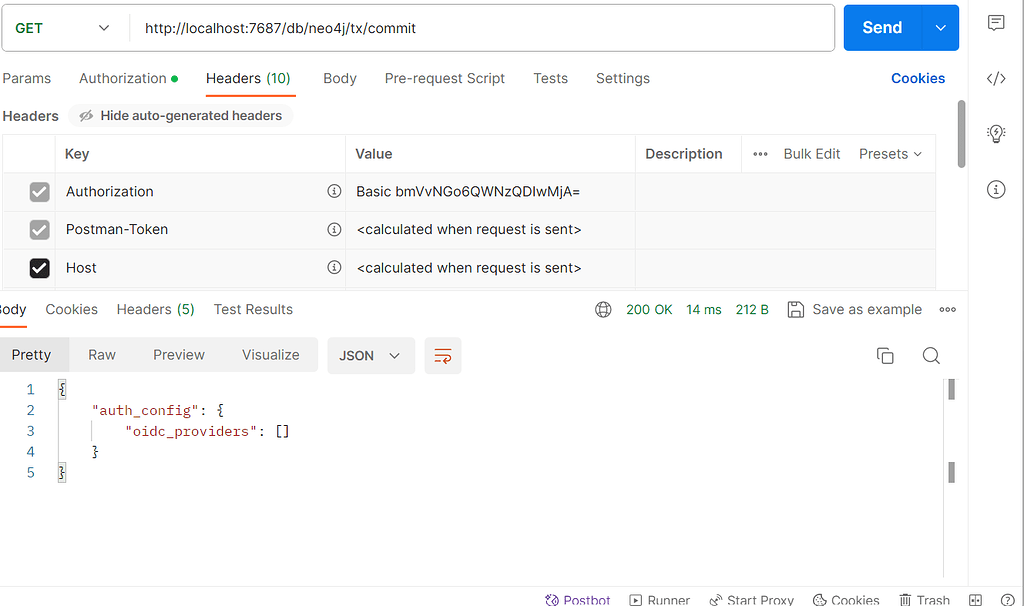Screen dimensions: 1024x606
Task: Click the 212 B response size
Action: 752,310
